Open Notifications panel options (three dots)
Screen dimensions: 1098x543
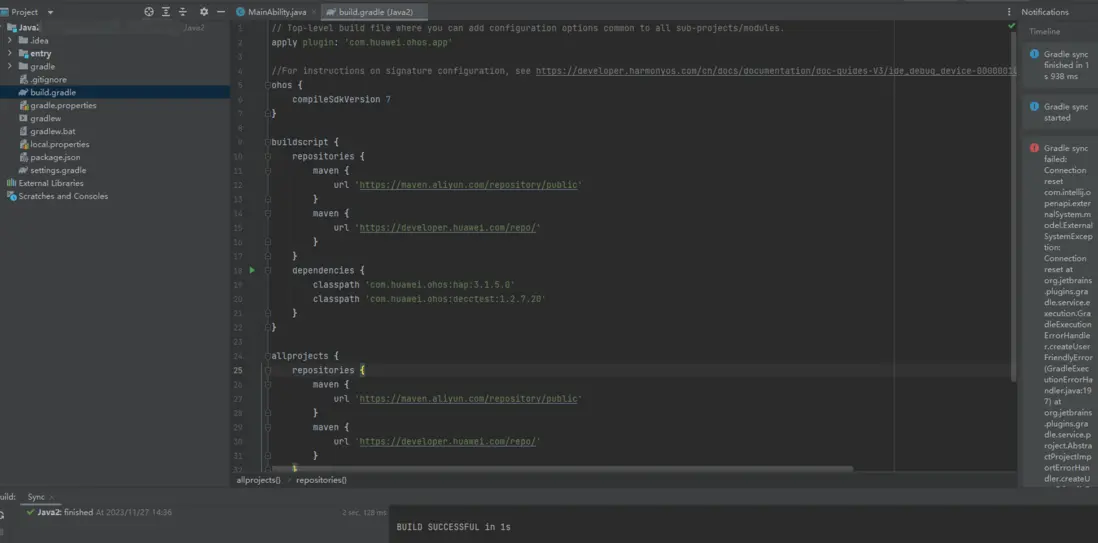point(1009,12)
